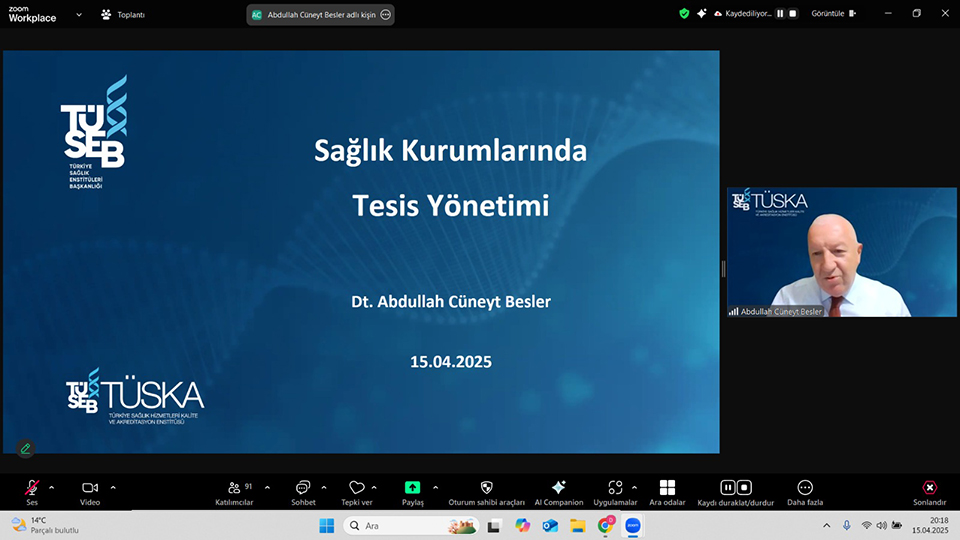The width and height of the screenshot is (960, 540).
Task: Stop recording using top bar stop button
Action: click(x=793, y=14)
